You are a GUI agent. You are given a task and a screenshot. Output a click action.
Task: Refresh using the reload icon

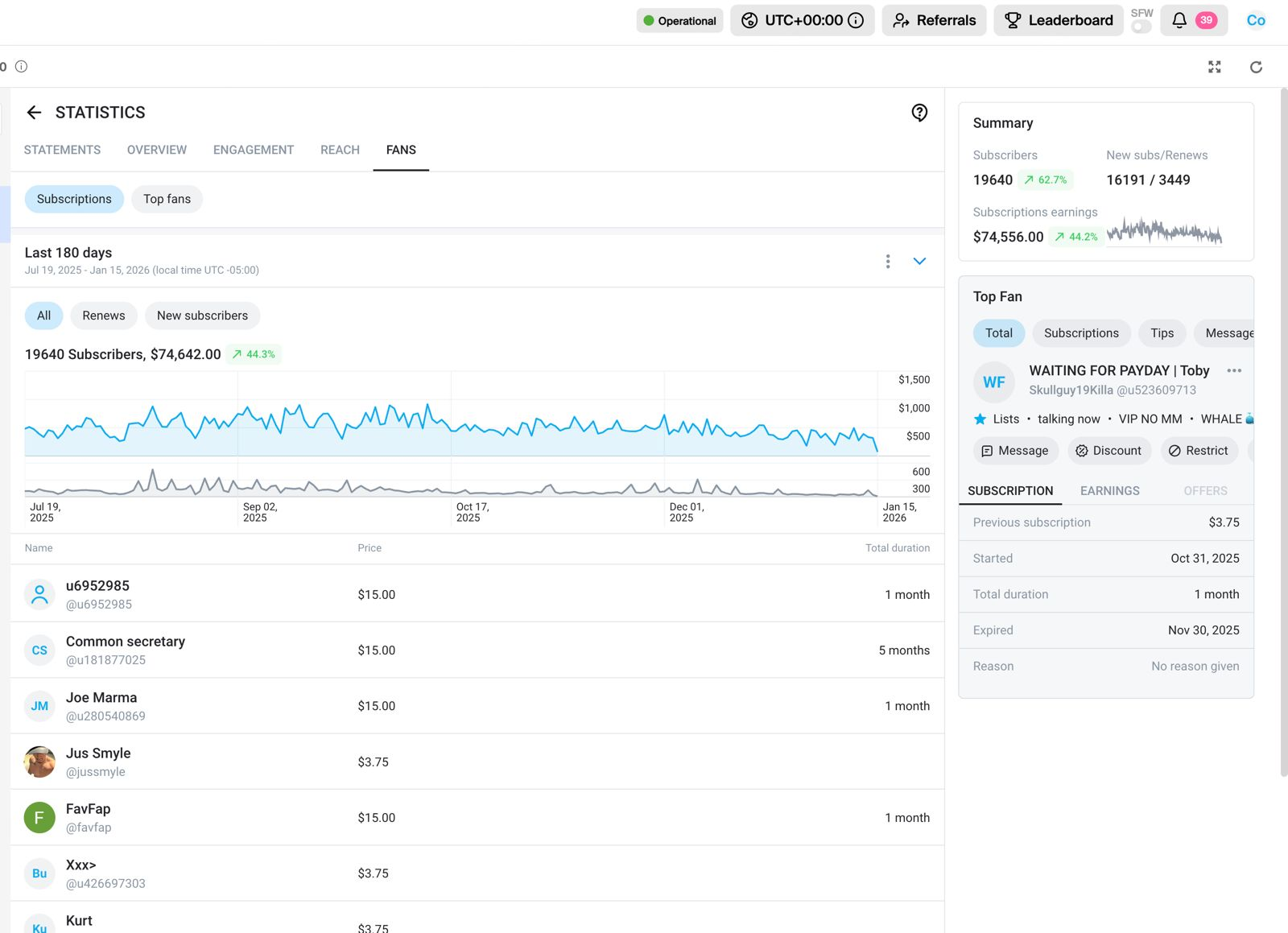tap(1256, 67)
